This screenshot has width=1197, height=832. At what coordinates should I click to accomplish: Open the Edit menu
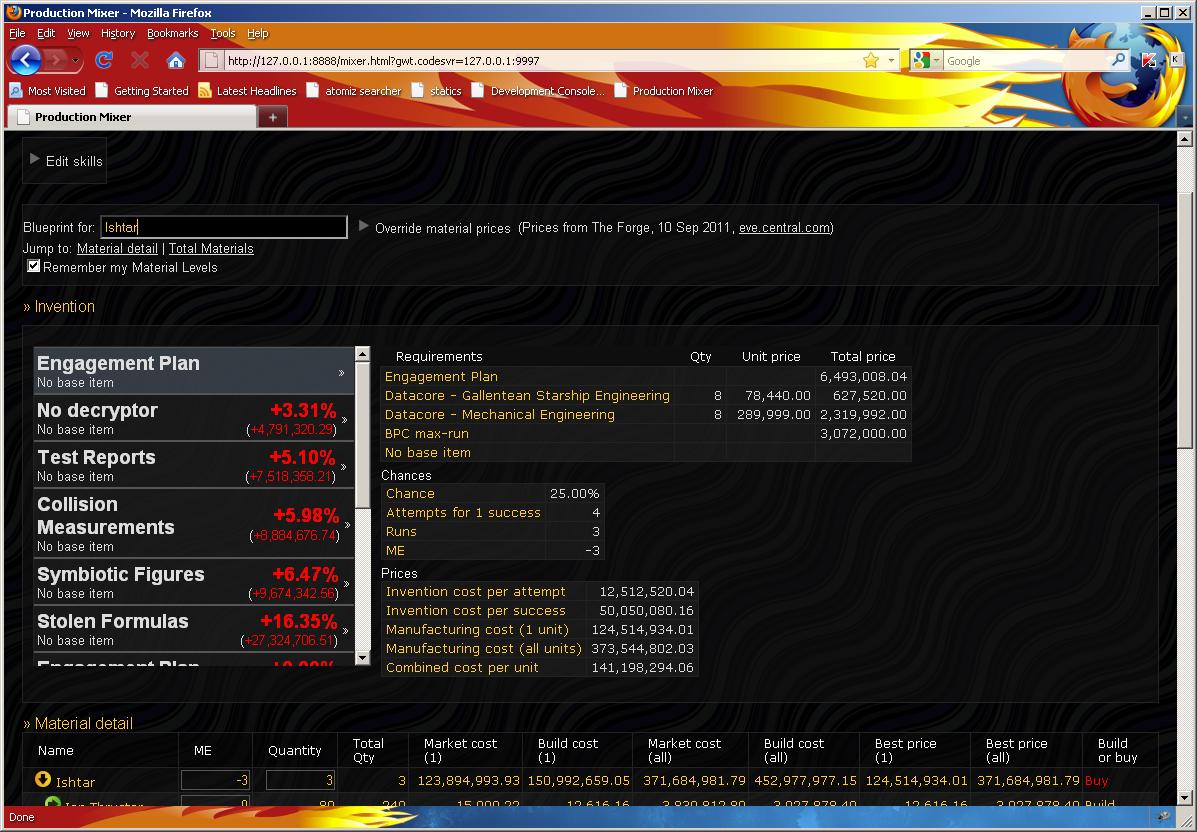click(46, 33)
